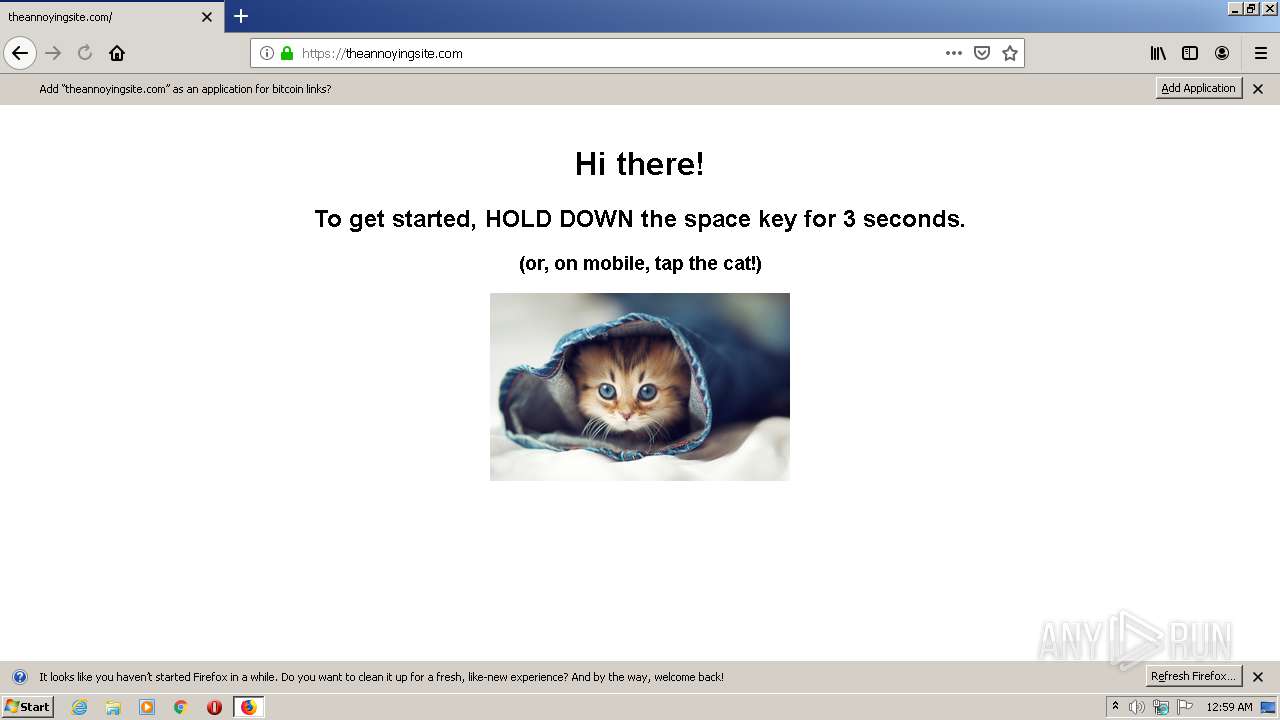The image size is (1280, 720).
Task: Open the volume control in system tray
Action: 1137,707
